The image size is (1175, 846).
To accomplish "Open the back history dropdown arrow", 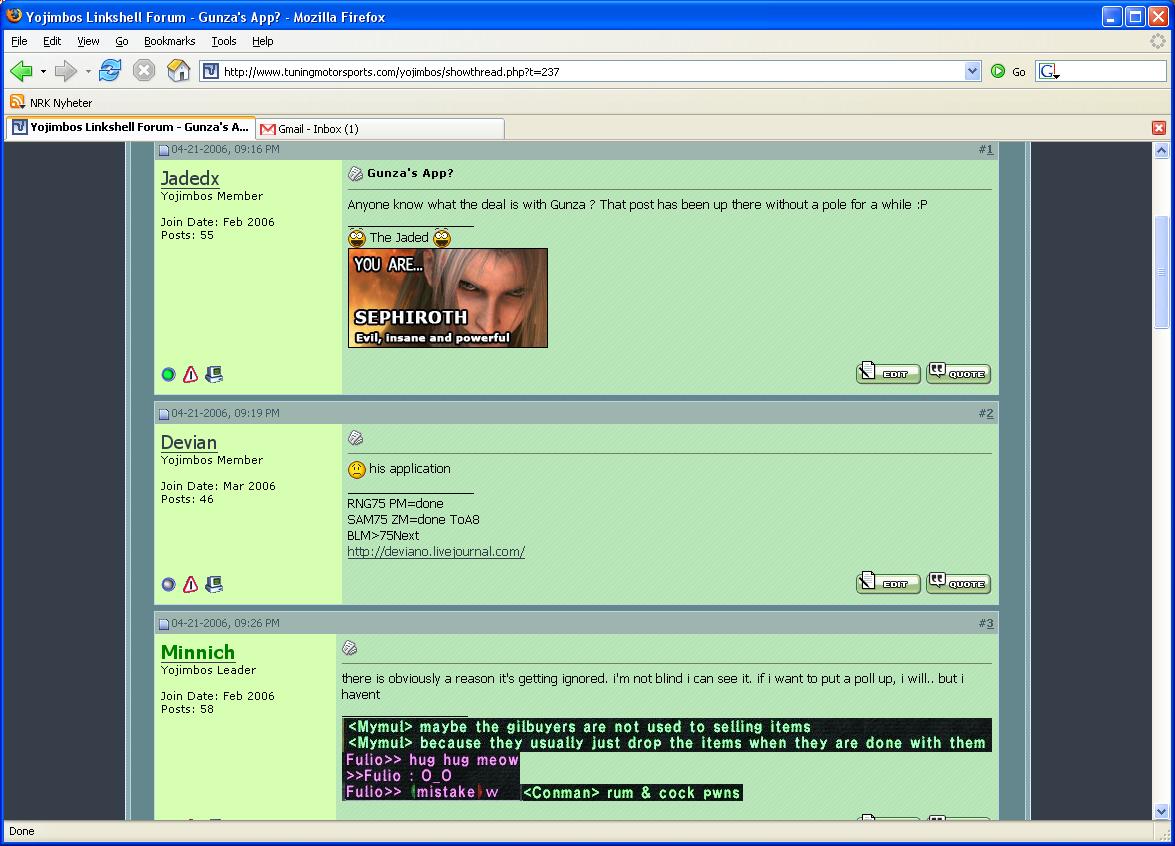I will 43,72.
